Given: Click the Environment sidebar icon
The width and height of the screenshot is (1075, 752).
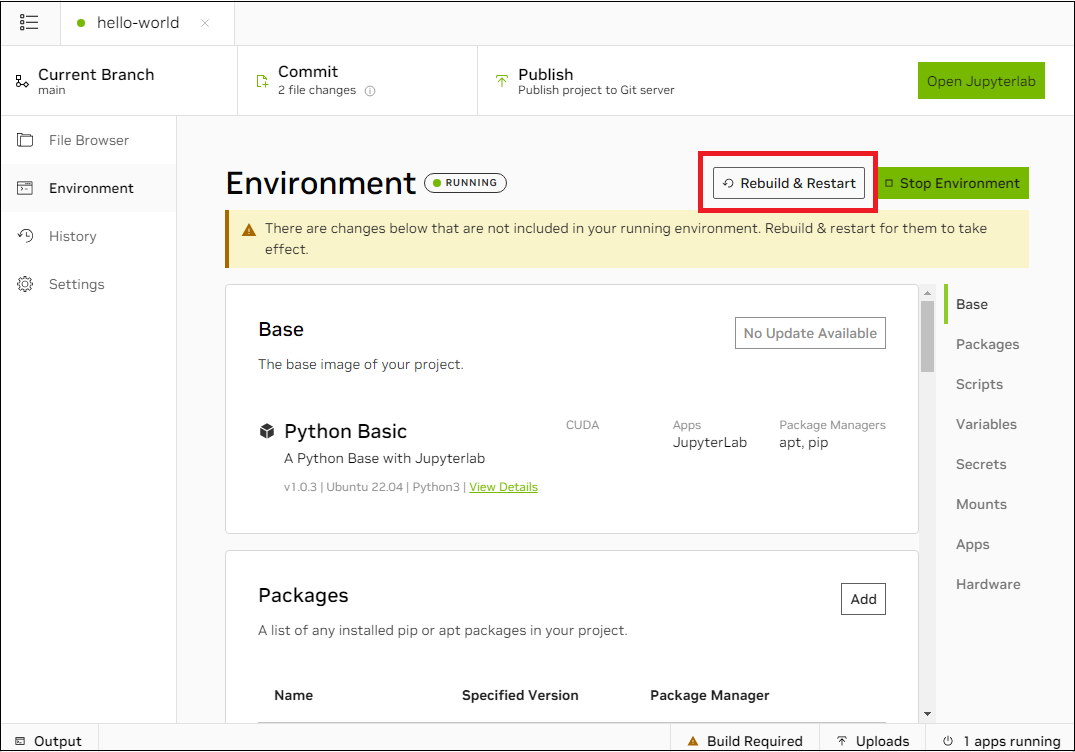Looking at the screenshot, I should [x=24, y=187].
